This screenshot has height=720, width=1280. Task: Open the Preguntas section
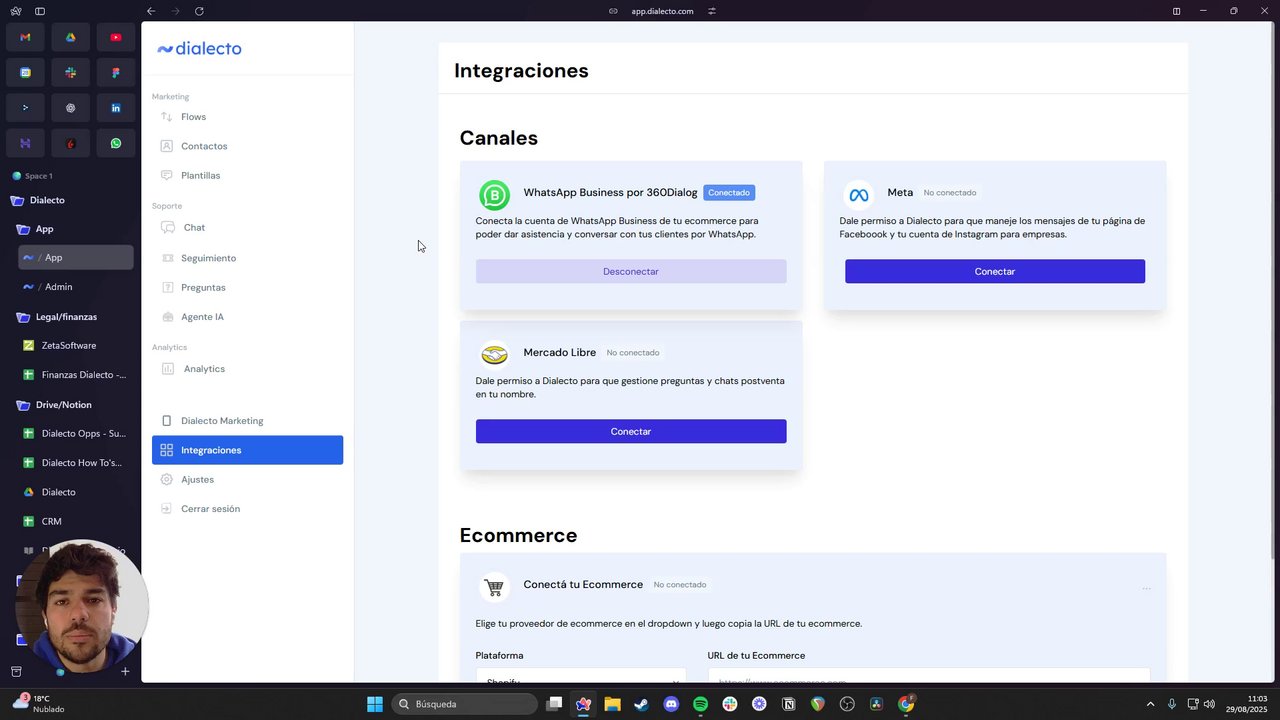(247, 287)
